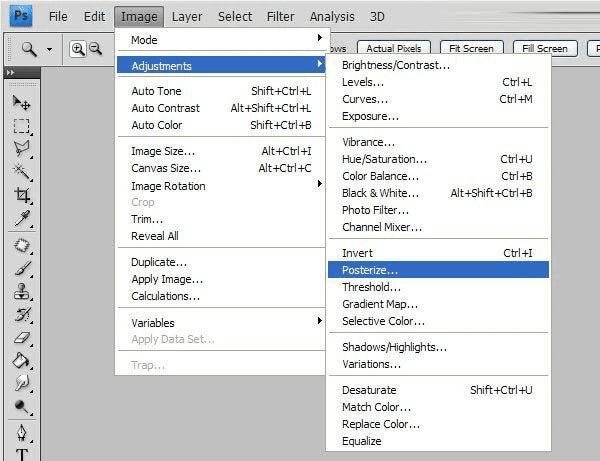Choose Equalize from the submenu
600x461 pixels.
coord(438,441)
